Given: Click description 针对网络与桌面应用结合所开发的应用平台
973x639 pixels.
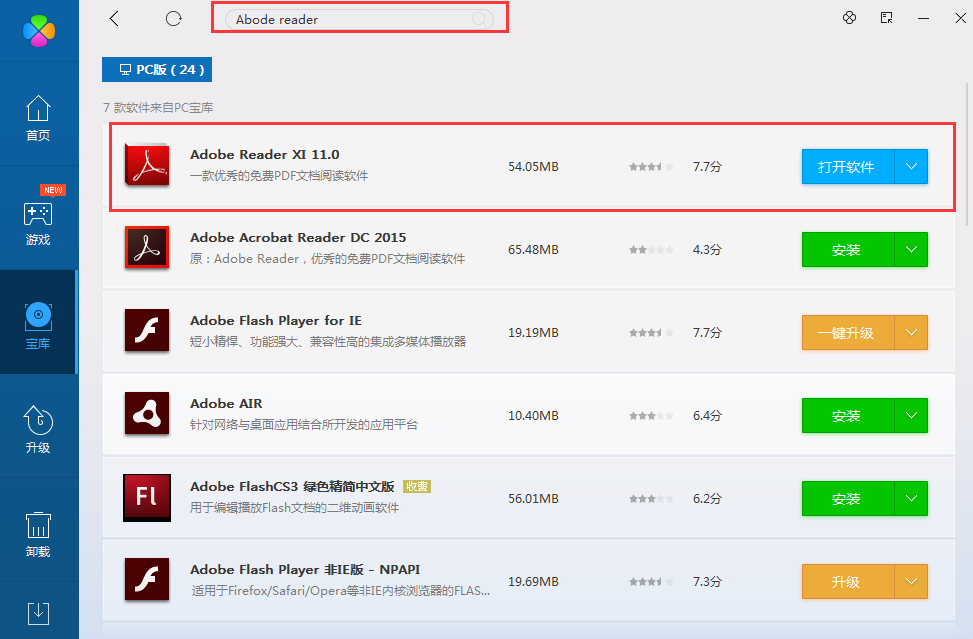Looking at the screenshot, I should 304,425.
